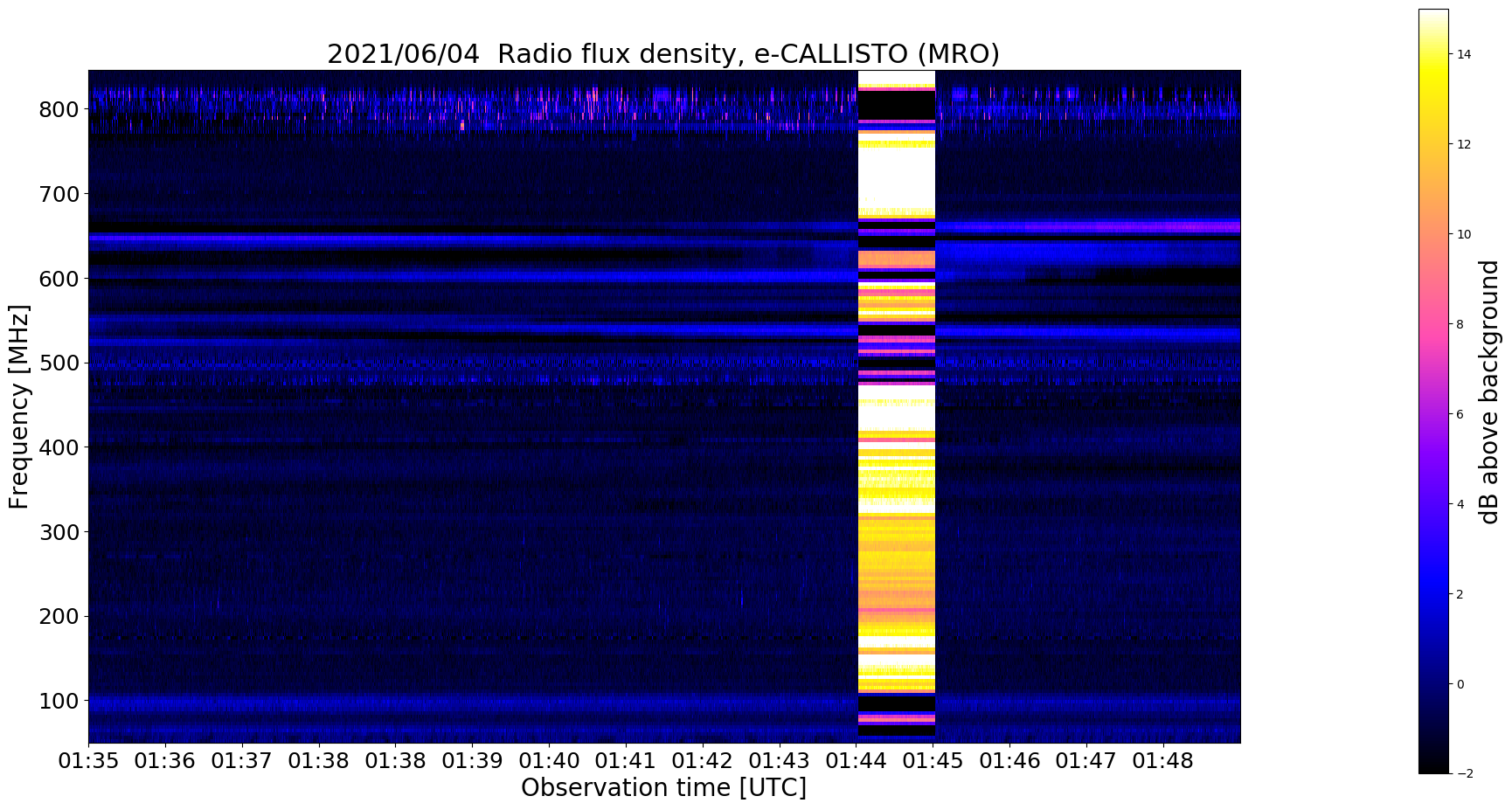Click the 01:47 time tick label
Viewport: 1512px width, 810px height.
[x=1086, y=761]
